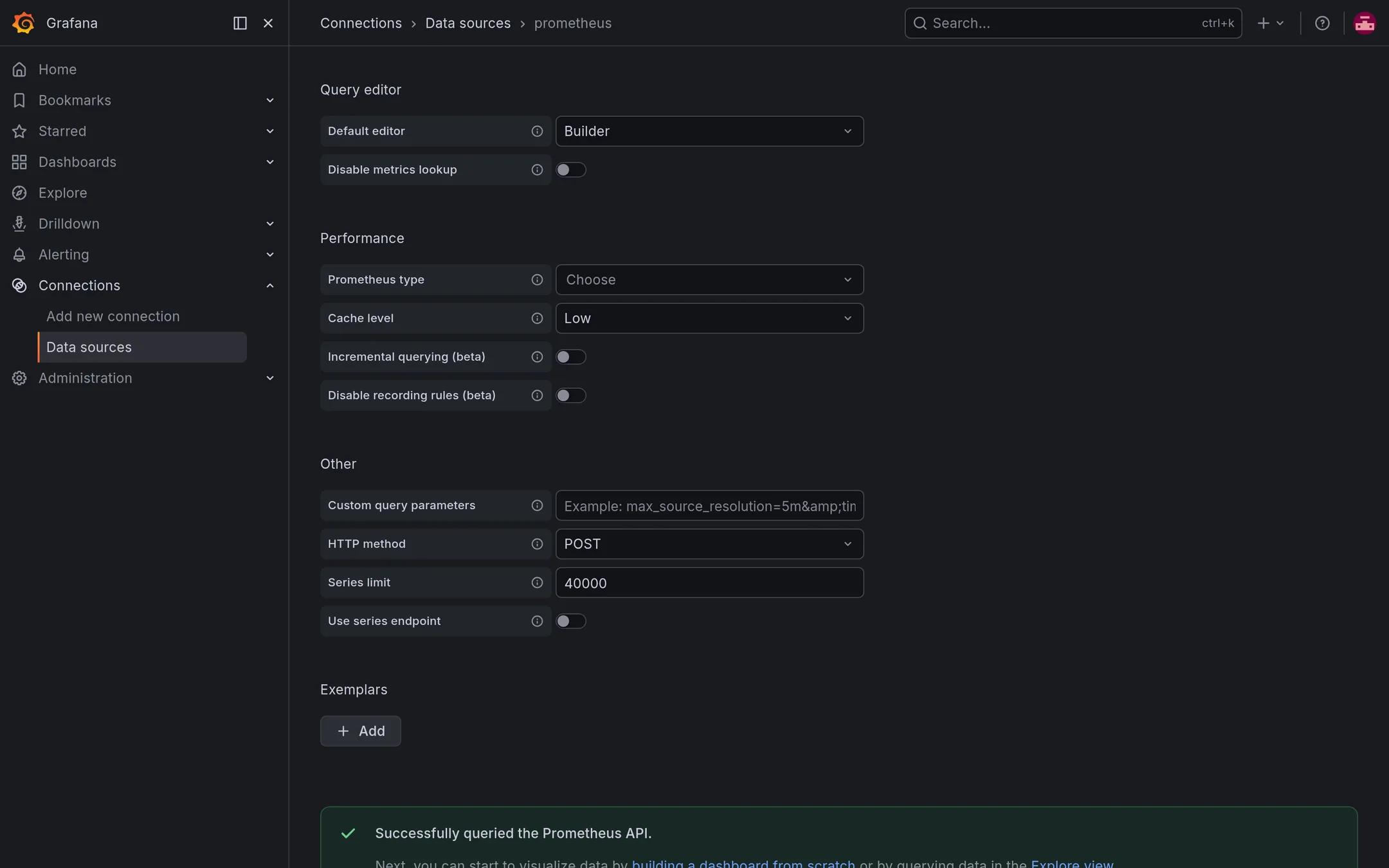Image resolution: width=1389 pixels, height=868 pixels.
Task: Close the navigation menu
Action: 268,23
